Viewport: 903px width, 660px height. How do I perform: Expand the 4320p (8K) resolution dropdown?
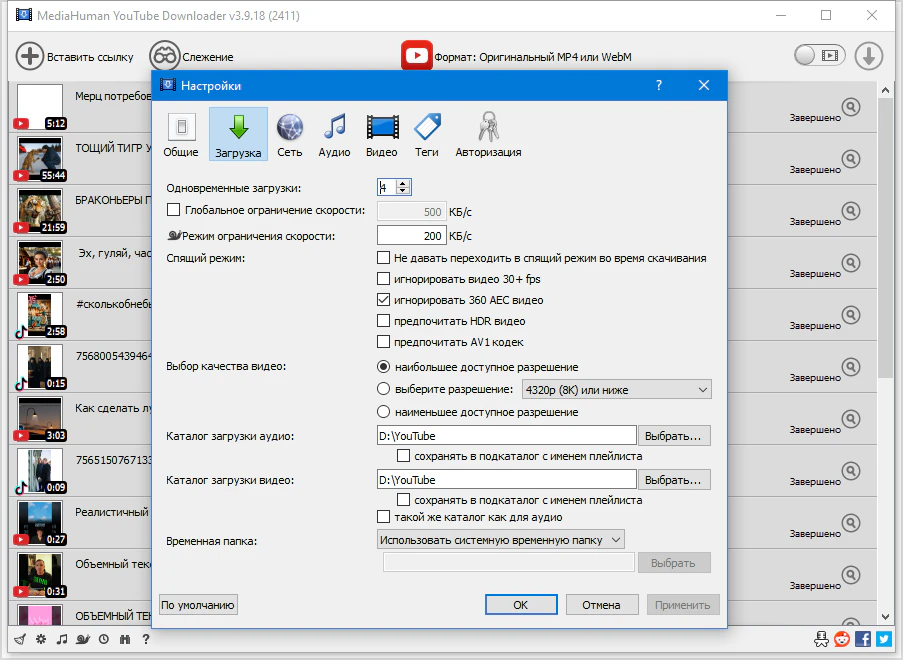(614, 390)
